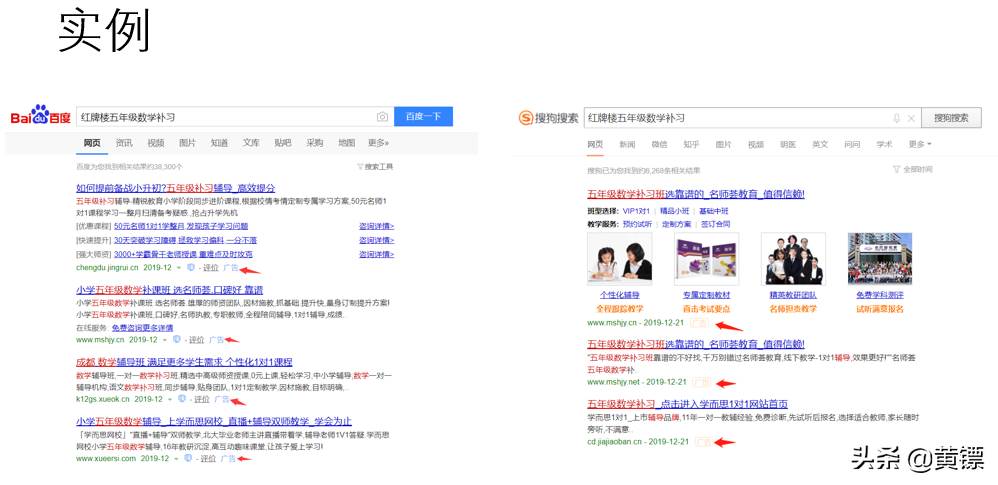This screenshot has width=998, height=485.
Task: Click 咨询详情> beside 优惠课程 row
Action: tap(376, 226)
